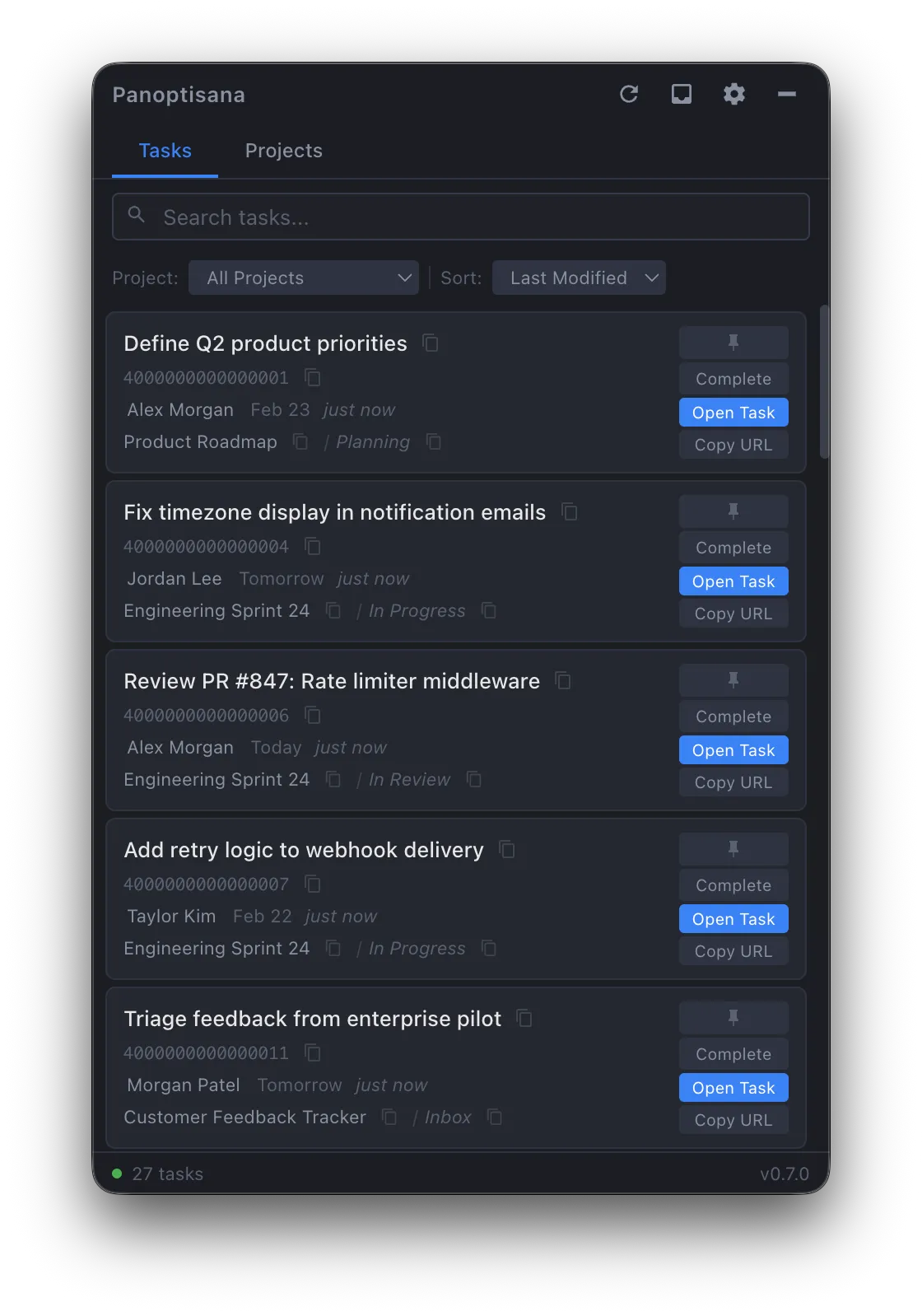Viewport: 922px width, 1316px height.
Task: Click the inbox icon in the title bar
Action: tap(681, 94)
